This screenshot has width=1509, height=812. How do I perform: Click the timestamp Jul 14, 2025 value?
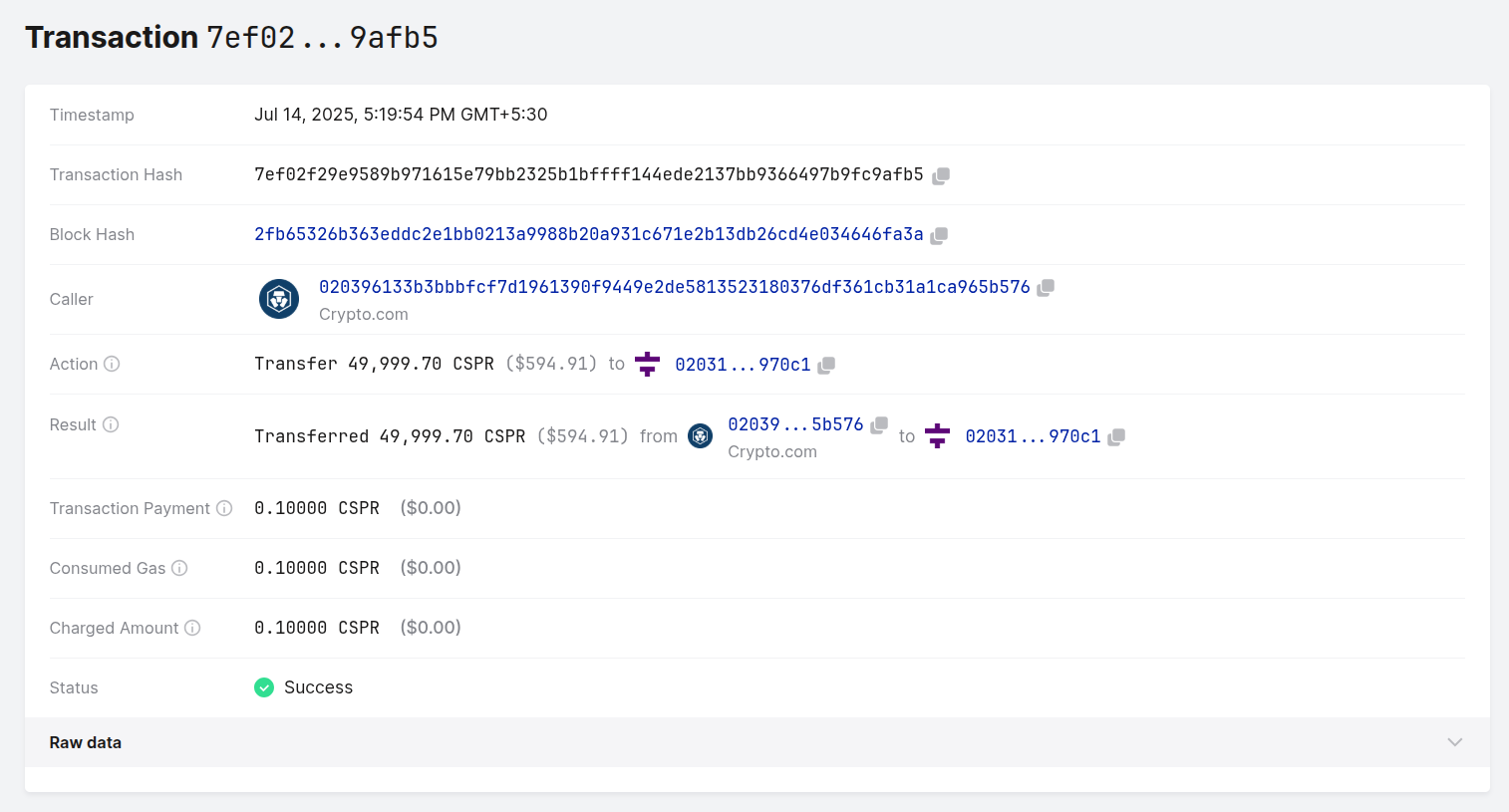(x=401, y=115)
